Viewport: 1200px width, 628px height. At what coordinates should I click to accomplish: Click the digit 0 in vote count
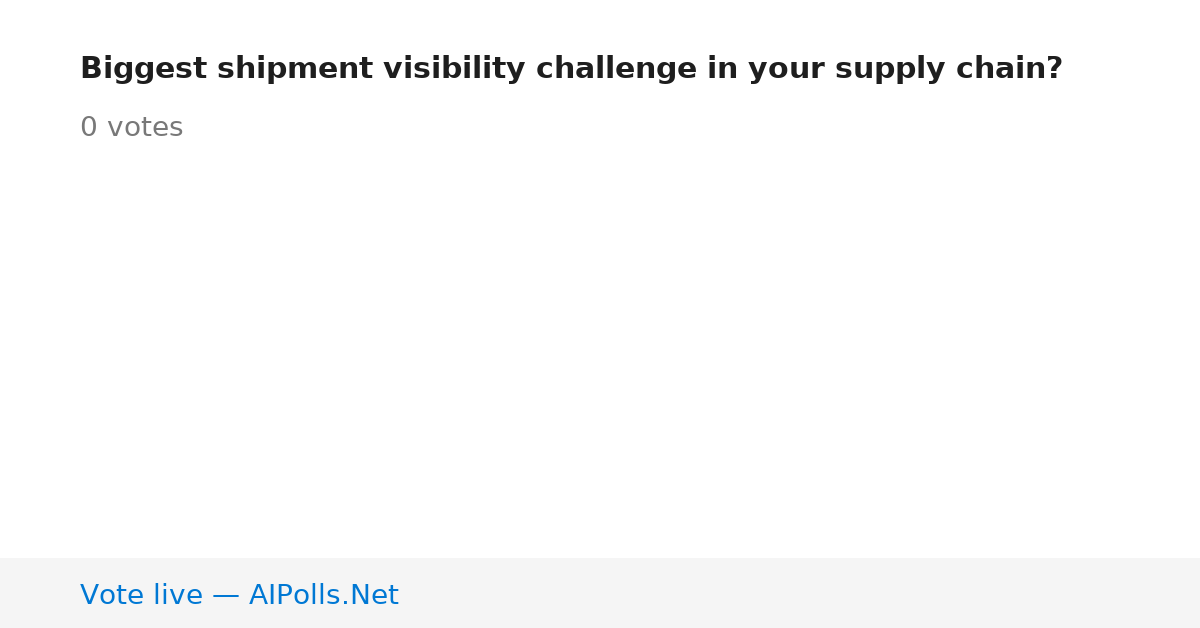point(88,128)
